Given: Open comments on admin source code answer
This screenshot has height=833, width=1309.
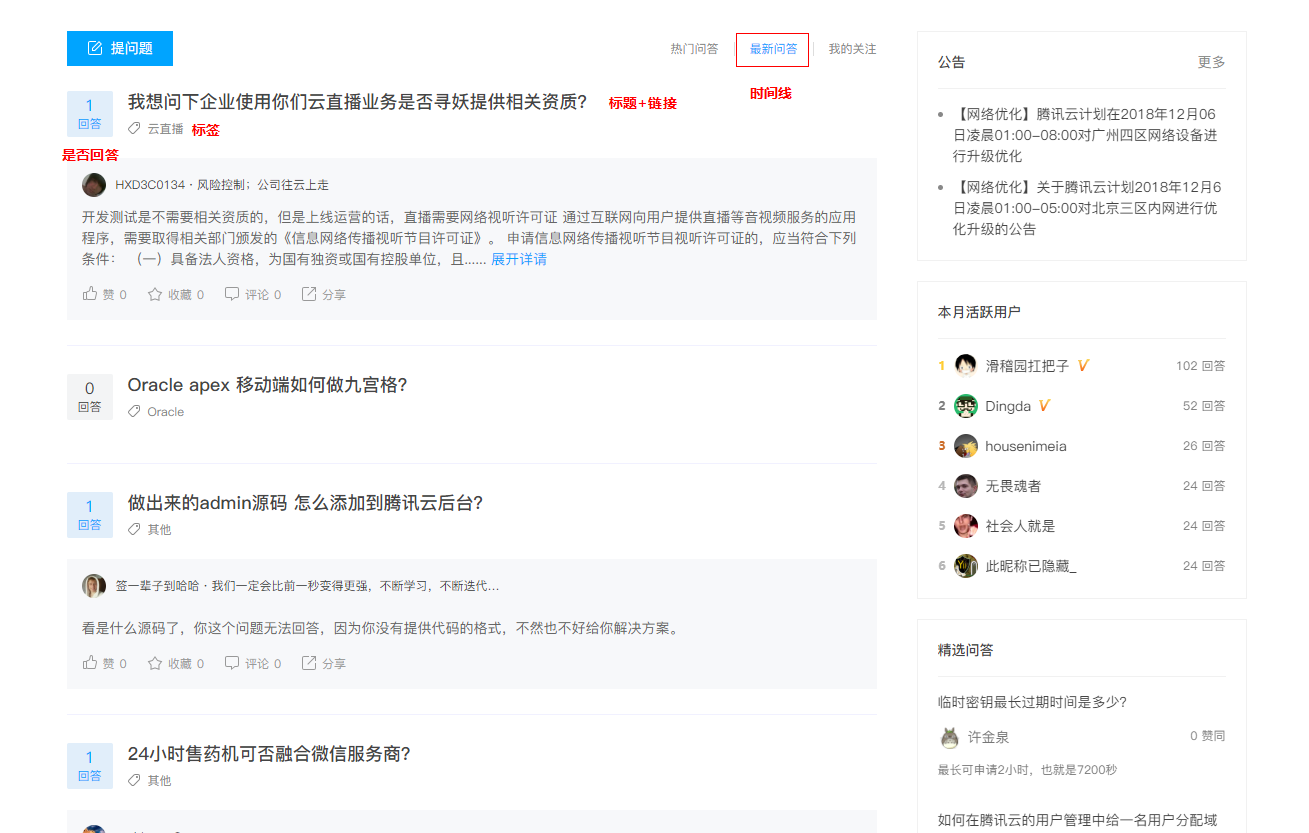Looking at the screenshot, I should point(232,663).
